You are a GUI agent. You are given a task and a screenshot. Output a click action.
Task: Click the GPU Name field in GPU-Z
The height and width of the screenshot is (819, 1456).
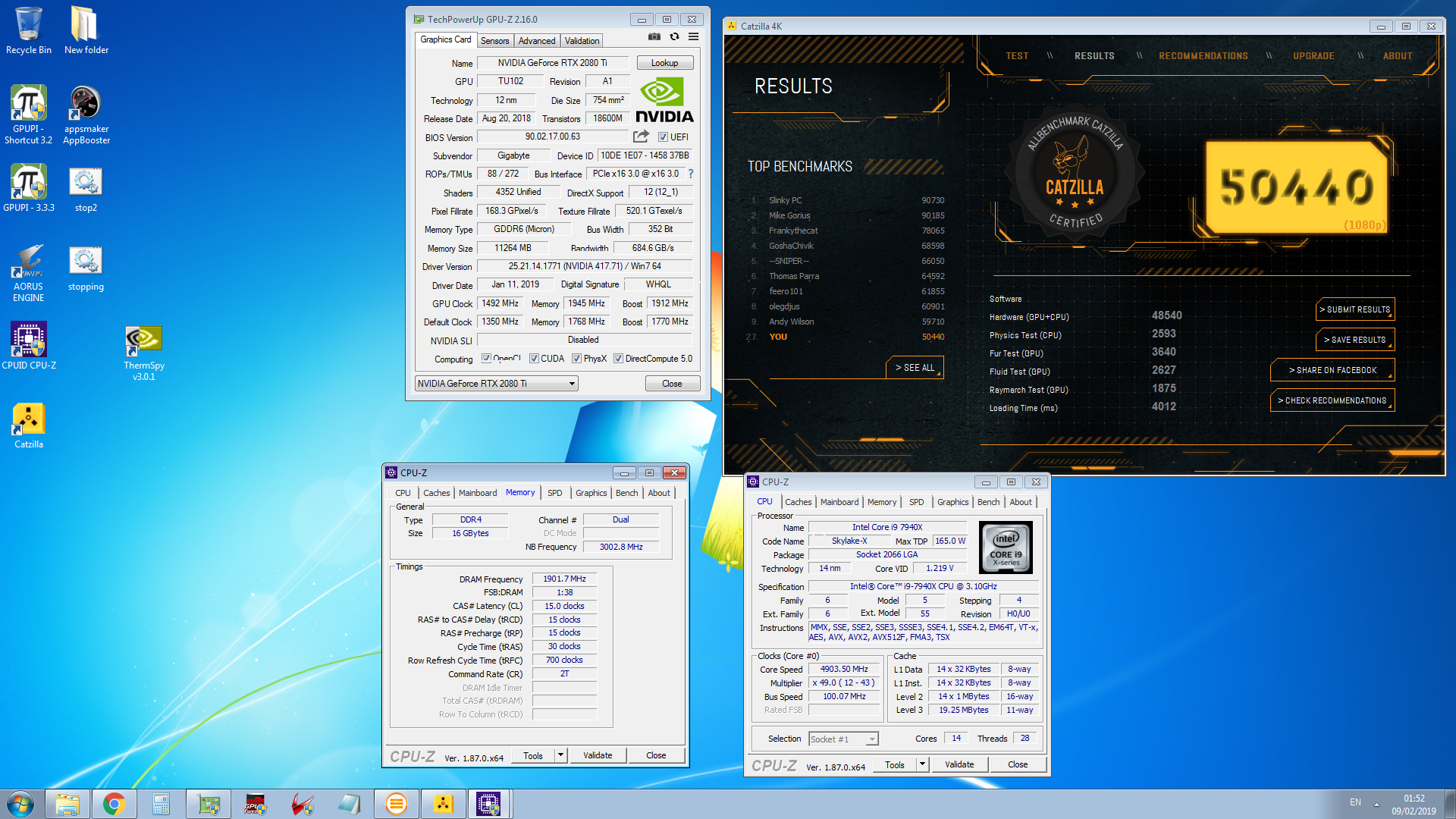pos(552,63)
